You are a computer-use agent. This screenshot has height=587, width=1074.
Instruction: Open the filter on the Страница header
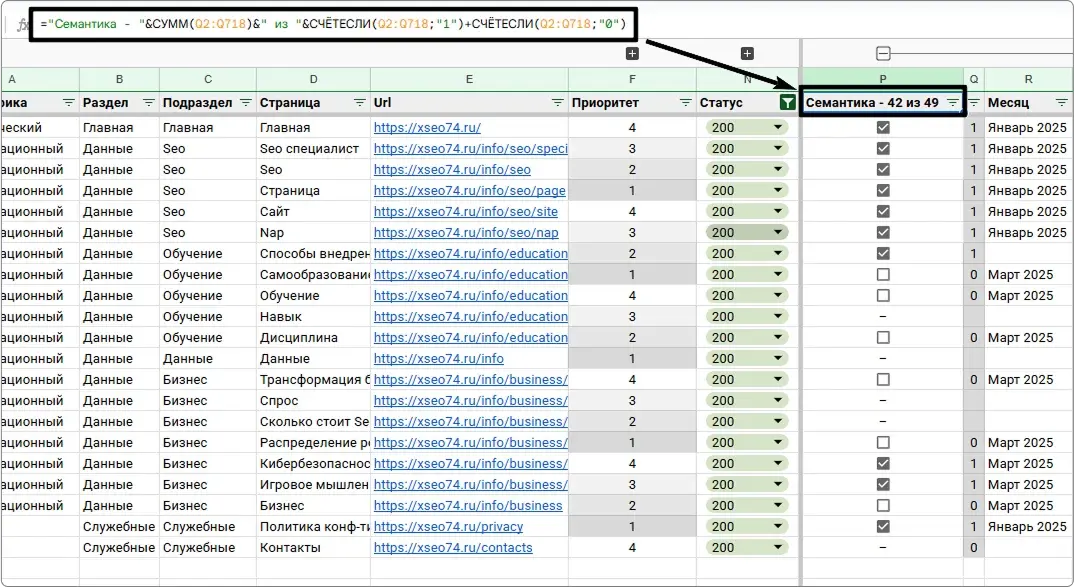[359, 103]
